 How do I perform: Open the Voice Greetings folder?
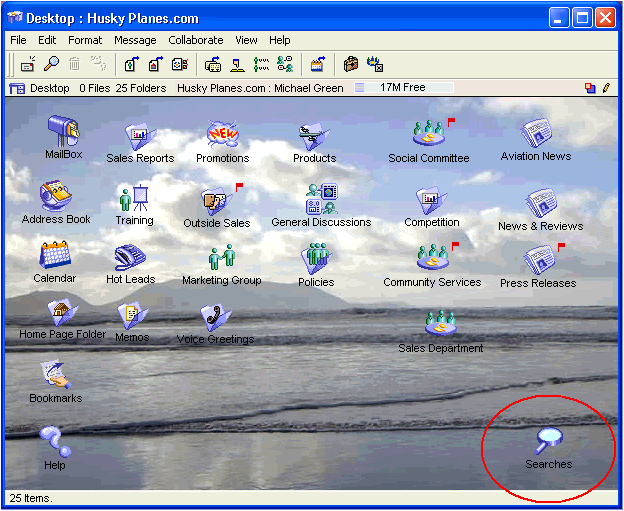pyautogui.click(x=214, y=318)
